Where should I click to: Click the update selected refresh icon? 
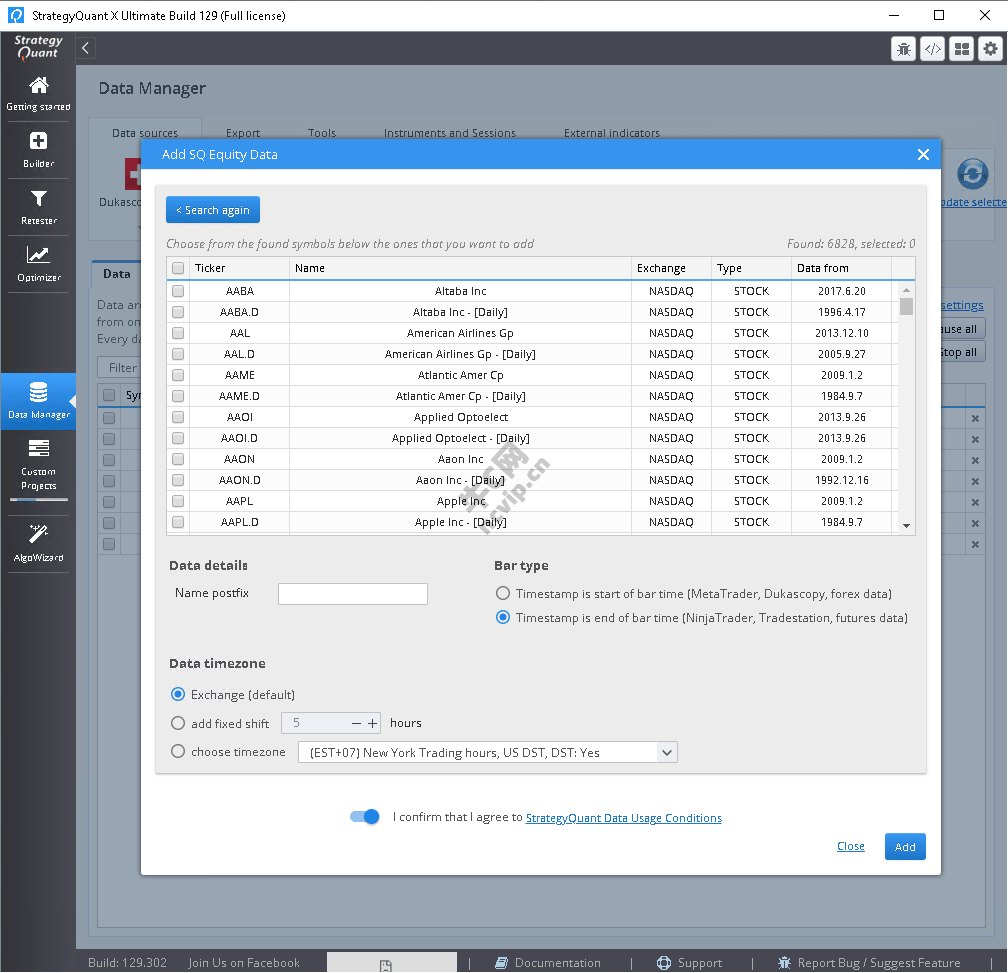pos(972,174)
